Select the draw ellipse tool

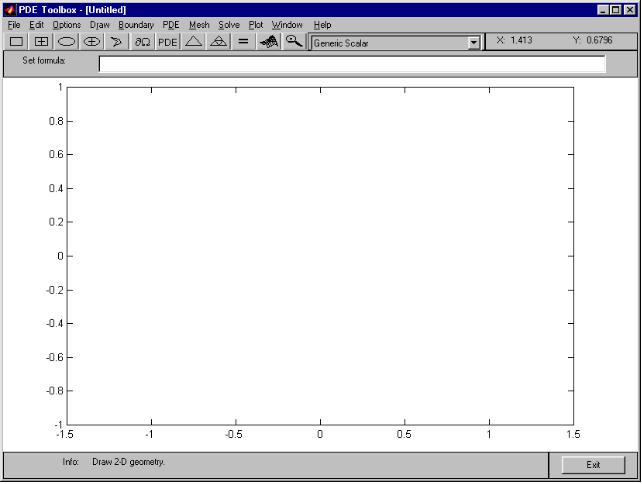66,41
